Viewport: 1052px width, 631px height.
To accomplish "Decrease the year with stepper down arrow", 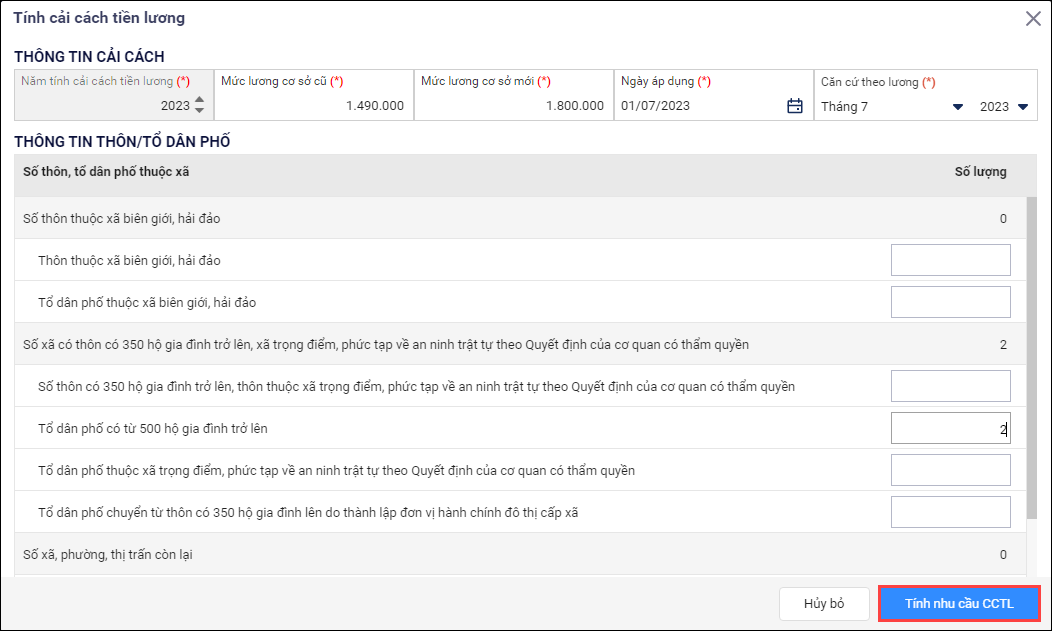I will [199, 110].
